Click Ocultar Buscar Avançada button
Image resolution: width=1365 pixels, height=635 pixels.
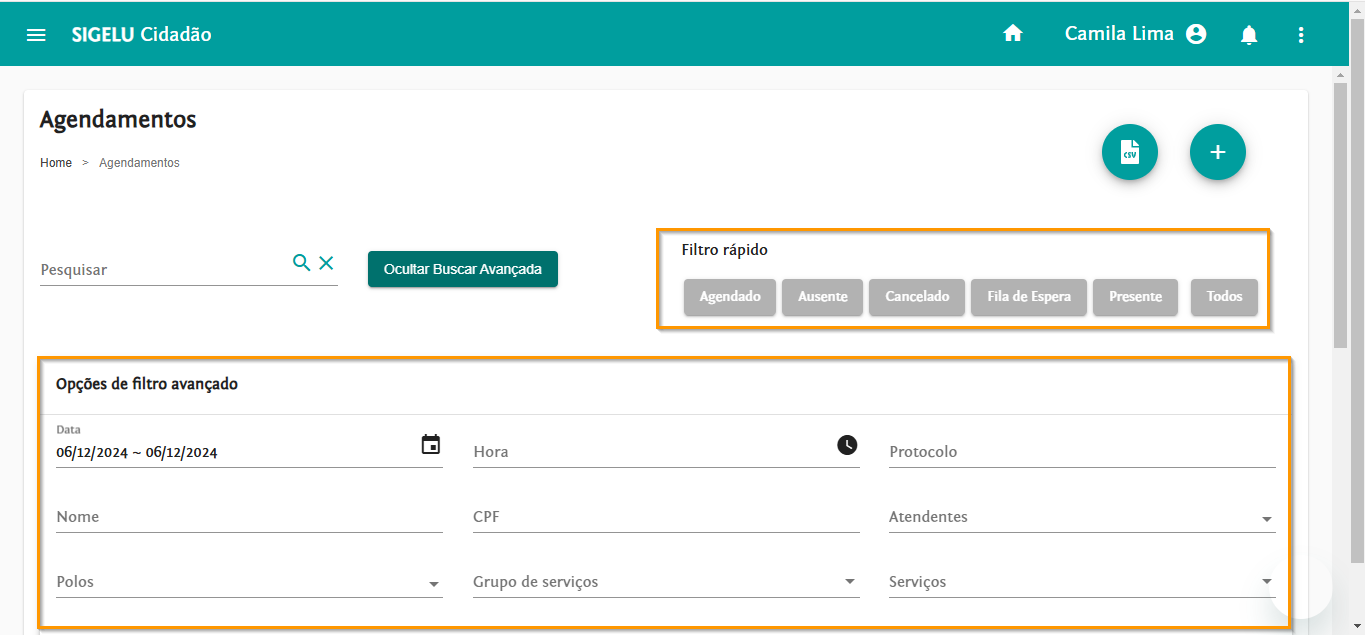[x=462, y=269]
